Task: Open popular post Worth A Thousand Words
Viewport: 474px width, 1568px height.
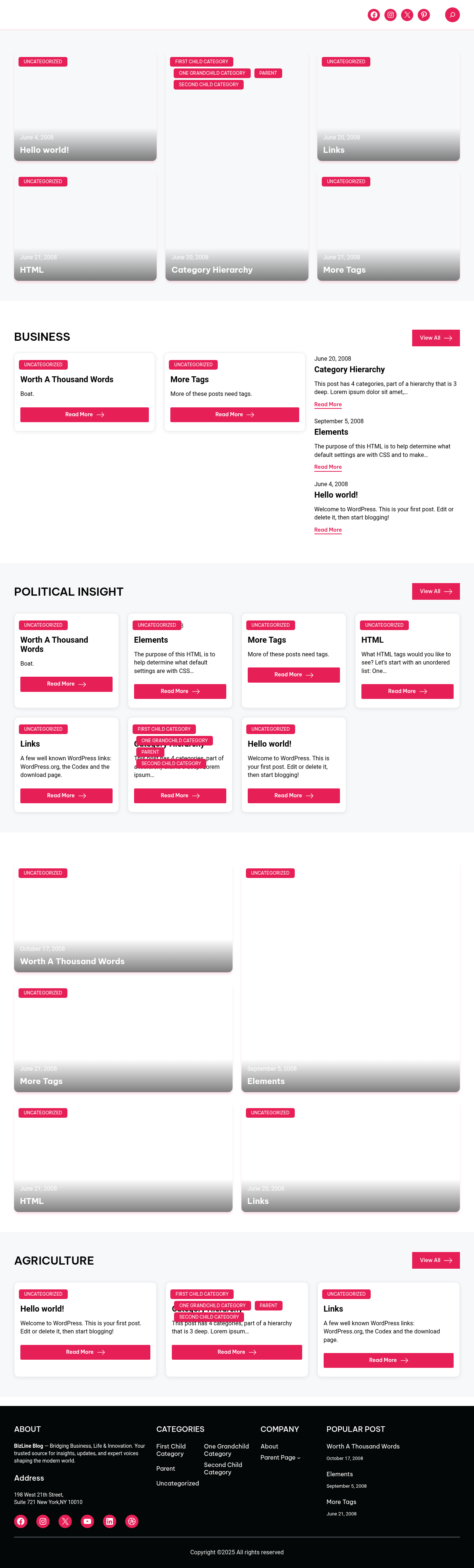Action: click(363, 1446)
